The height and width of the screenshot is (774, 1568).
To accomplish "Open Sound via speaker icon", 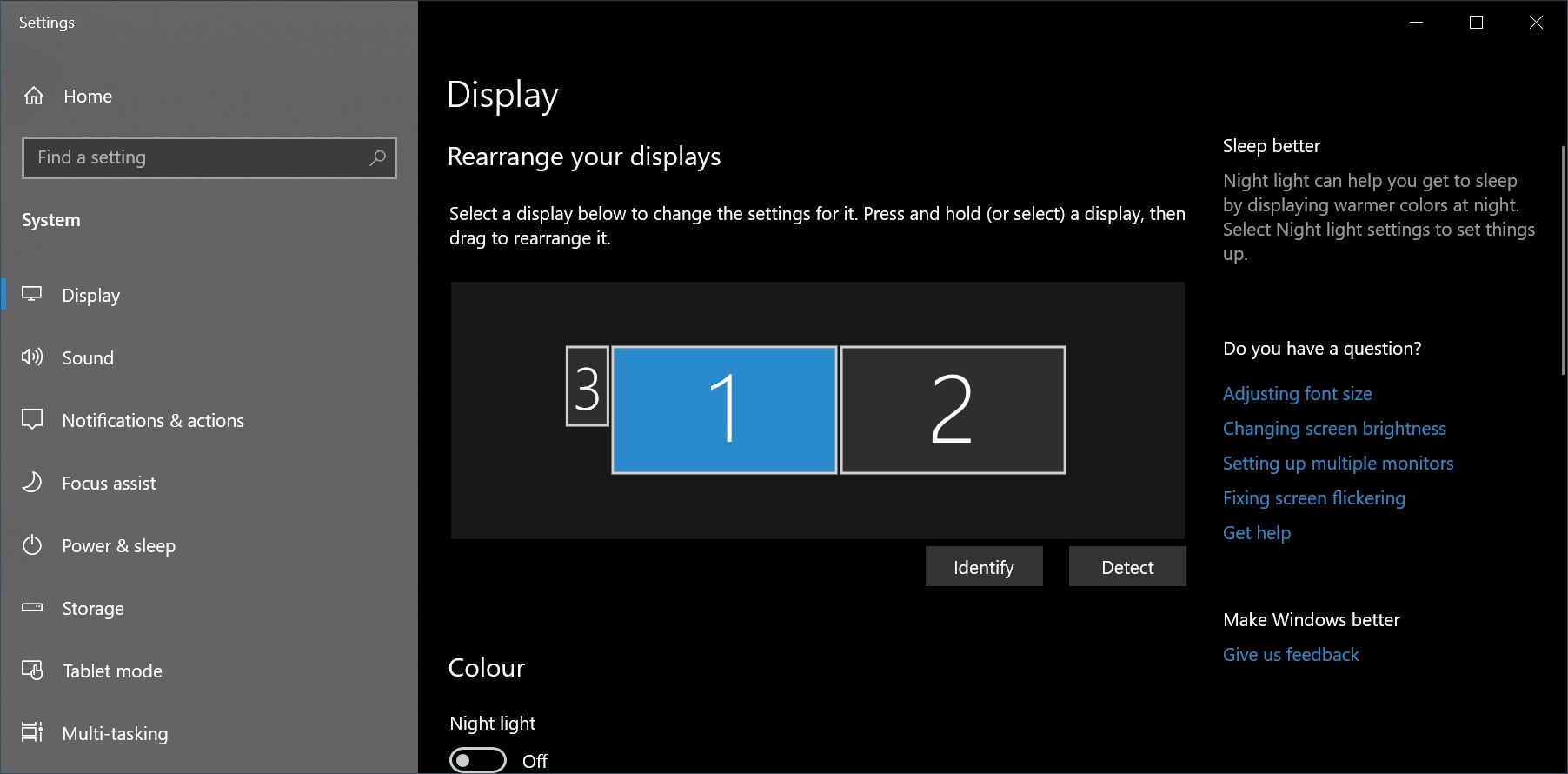I will (x=32, y=357).
